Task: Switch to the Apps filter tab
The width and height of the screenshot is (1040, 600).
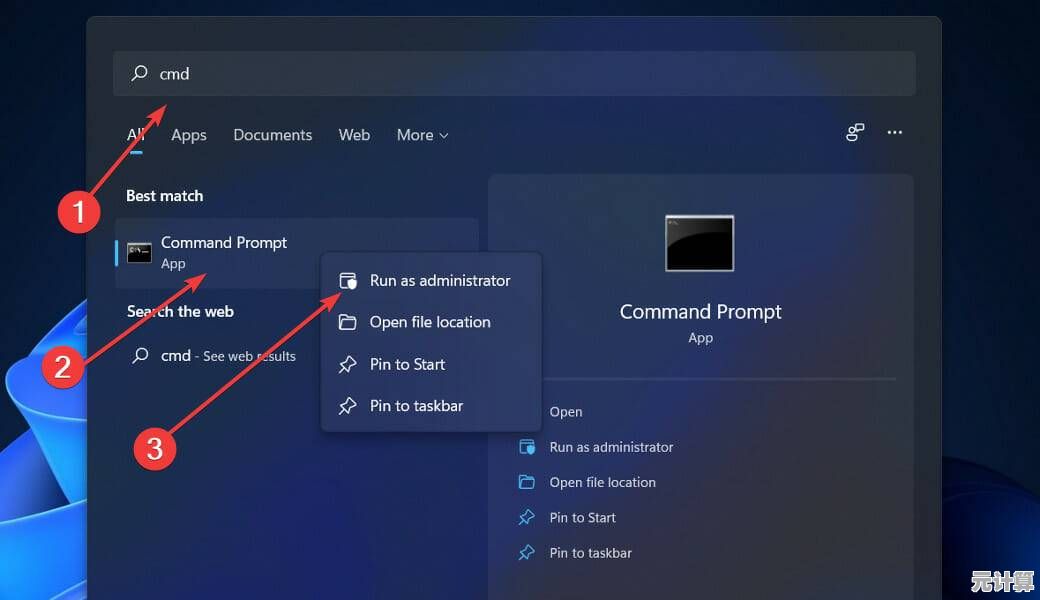Action: [188, 135]
